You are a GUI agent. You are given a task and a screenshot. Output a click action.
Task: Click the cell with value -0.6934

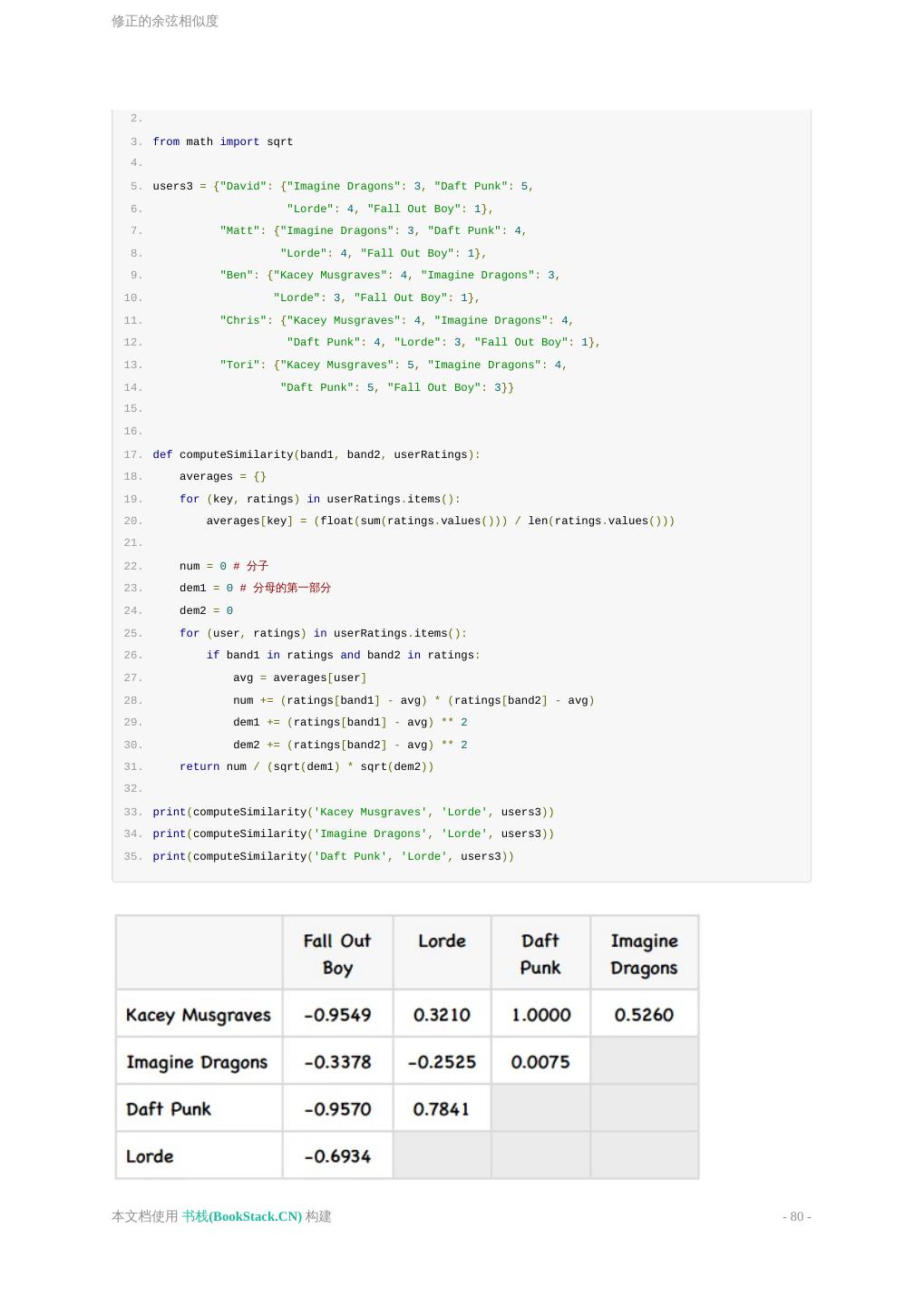[x=337, y=1156]
